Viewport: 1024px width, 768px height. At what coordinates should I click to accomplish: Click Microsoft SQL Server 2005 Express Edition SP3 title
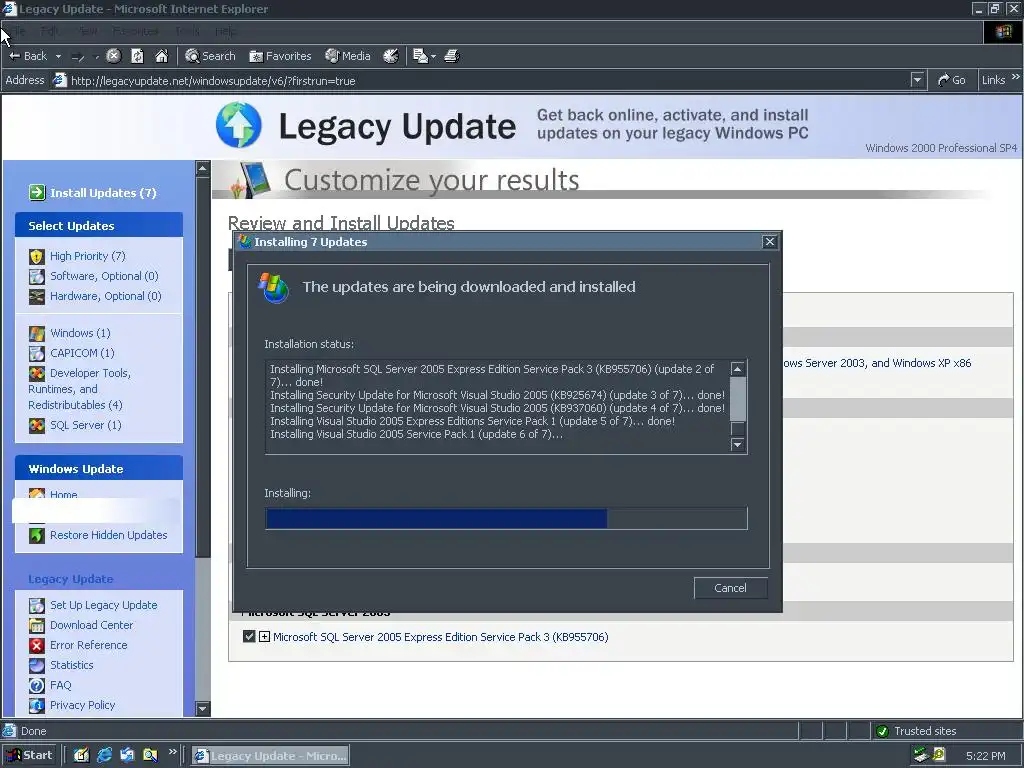click(441, 637)
